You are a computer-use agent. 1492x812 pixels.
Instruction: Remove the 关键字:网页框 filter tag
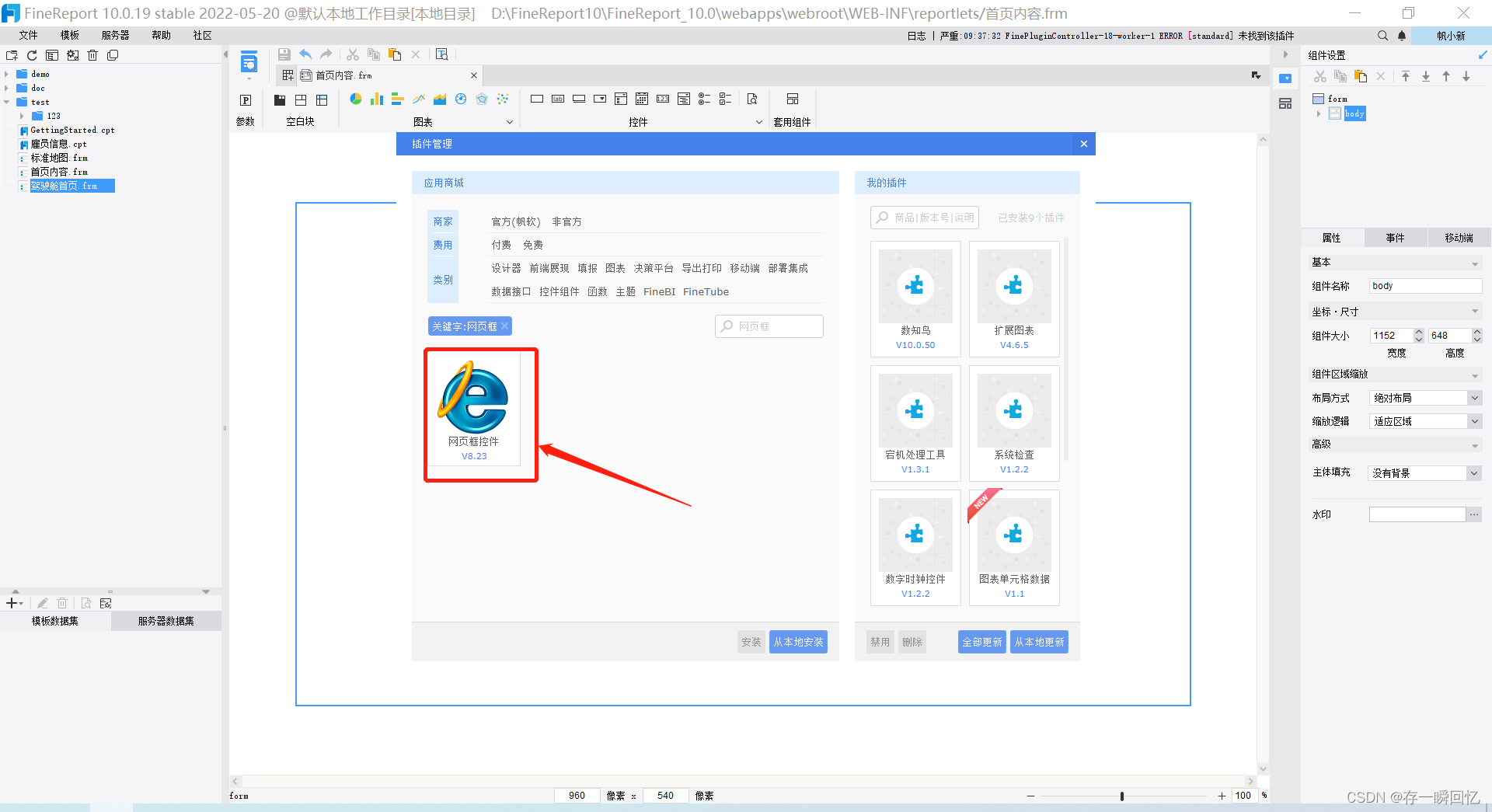[x=505, y=326]
